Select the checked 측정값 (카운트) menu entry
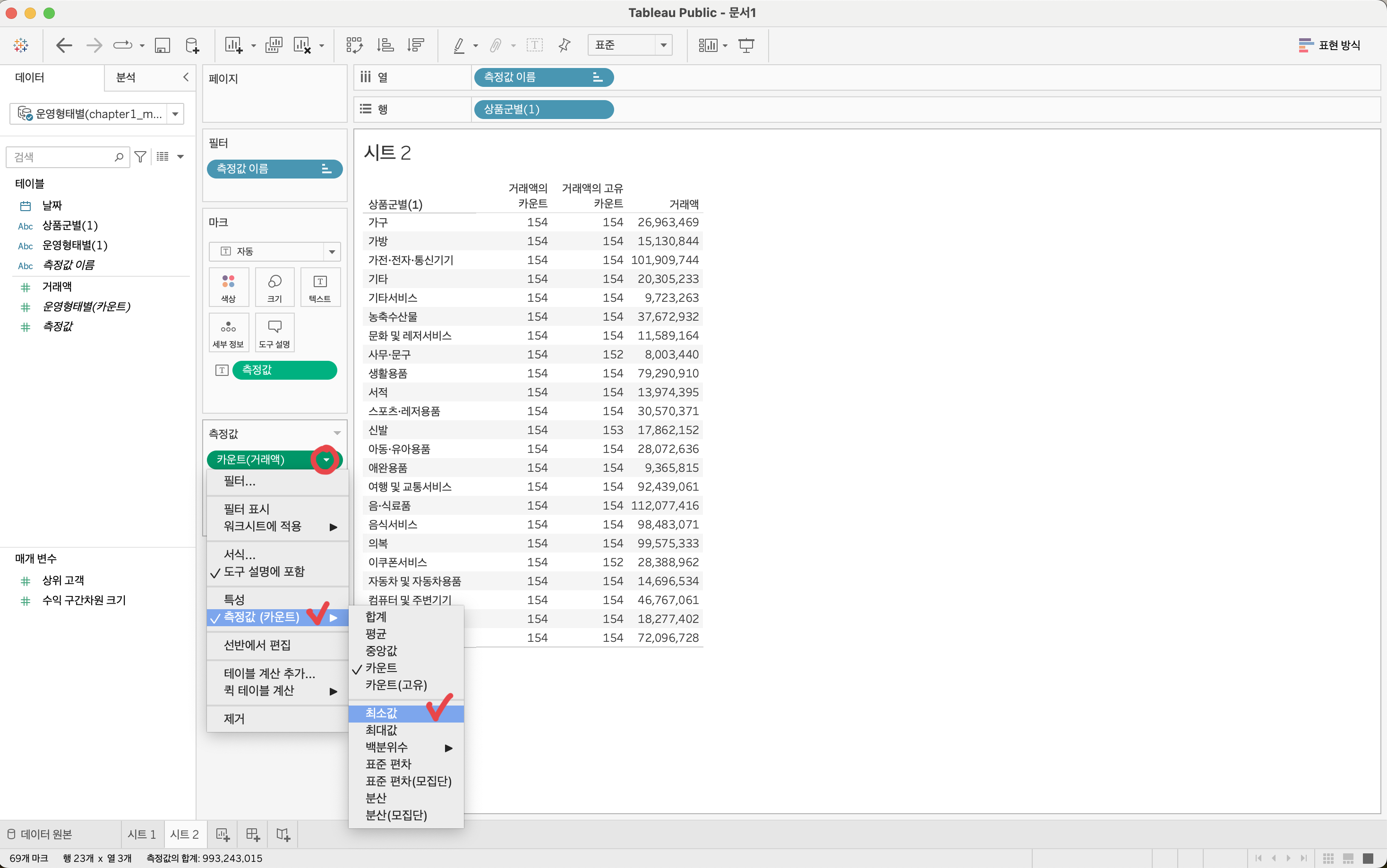 pos(262,617)
